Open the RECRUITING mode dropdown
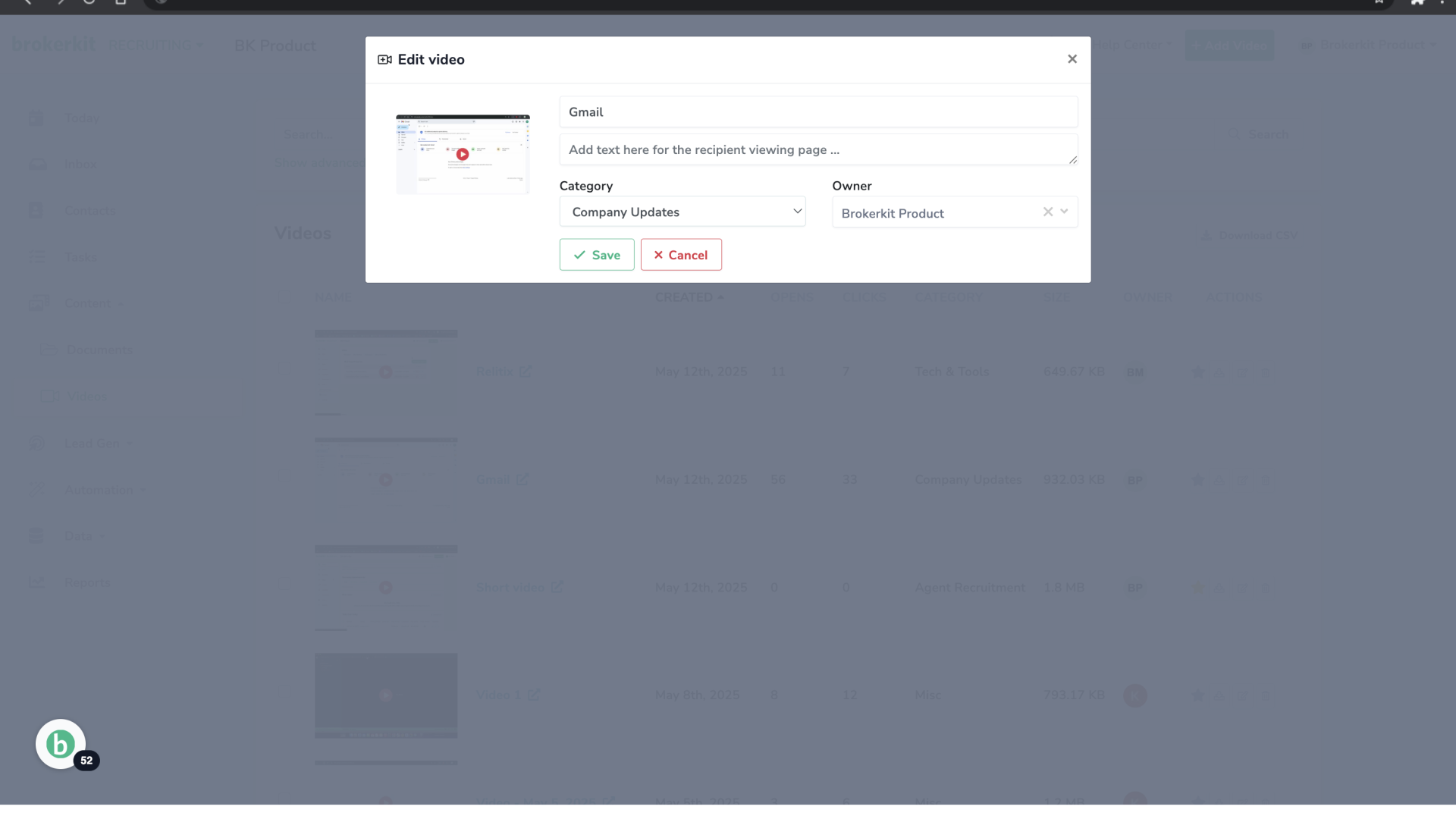This screenshot has width=1456, height=819. click(155, 45)
